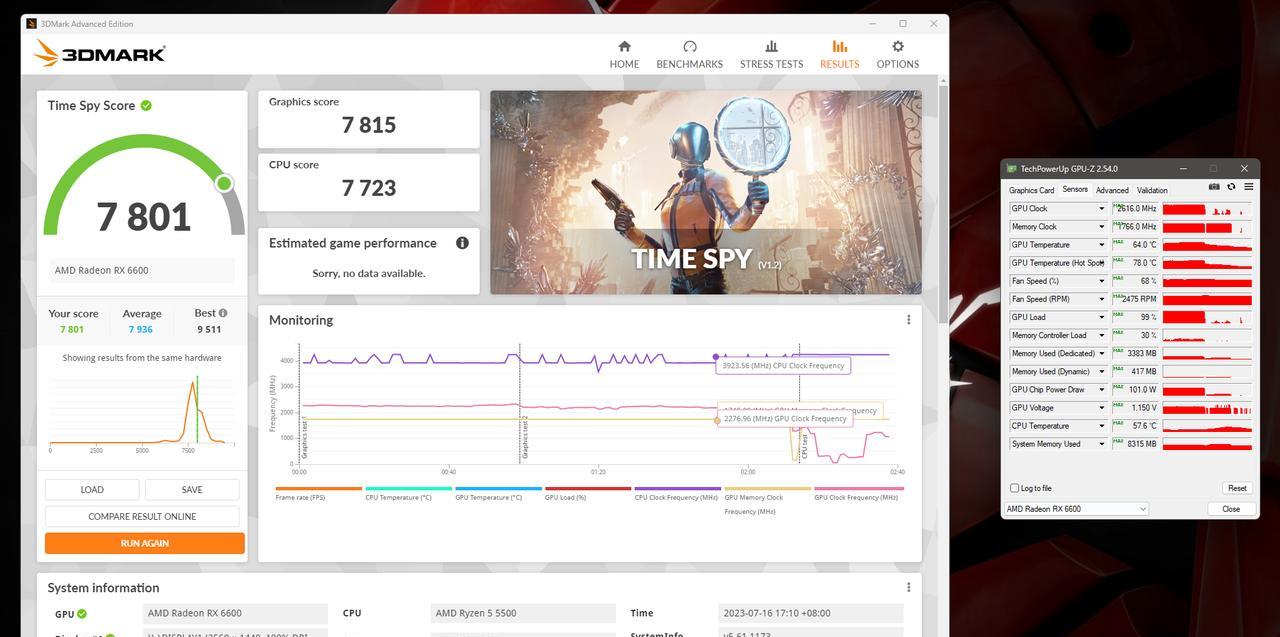Expand the Fan Speed (%) sensor dropdown

[1102, 281]
